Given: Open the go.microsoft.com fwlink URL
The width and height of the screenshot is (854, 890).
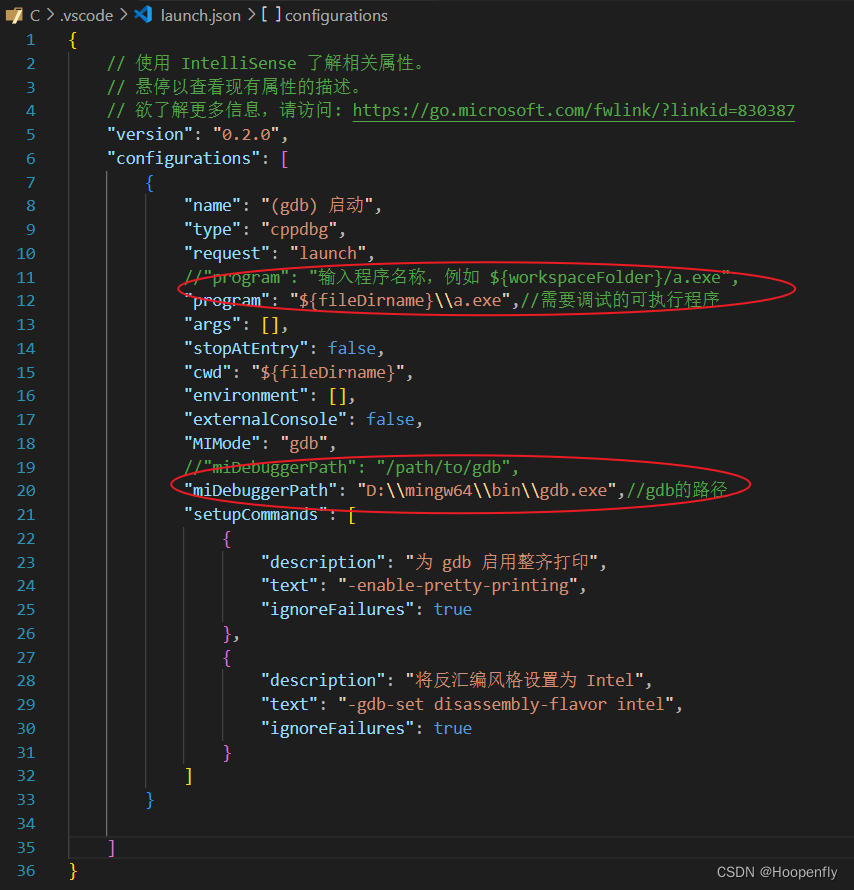Looking at the screenshot, I should pos(574,110).
